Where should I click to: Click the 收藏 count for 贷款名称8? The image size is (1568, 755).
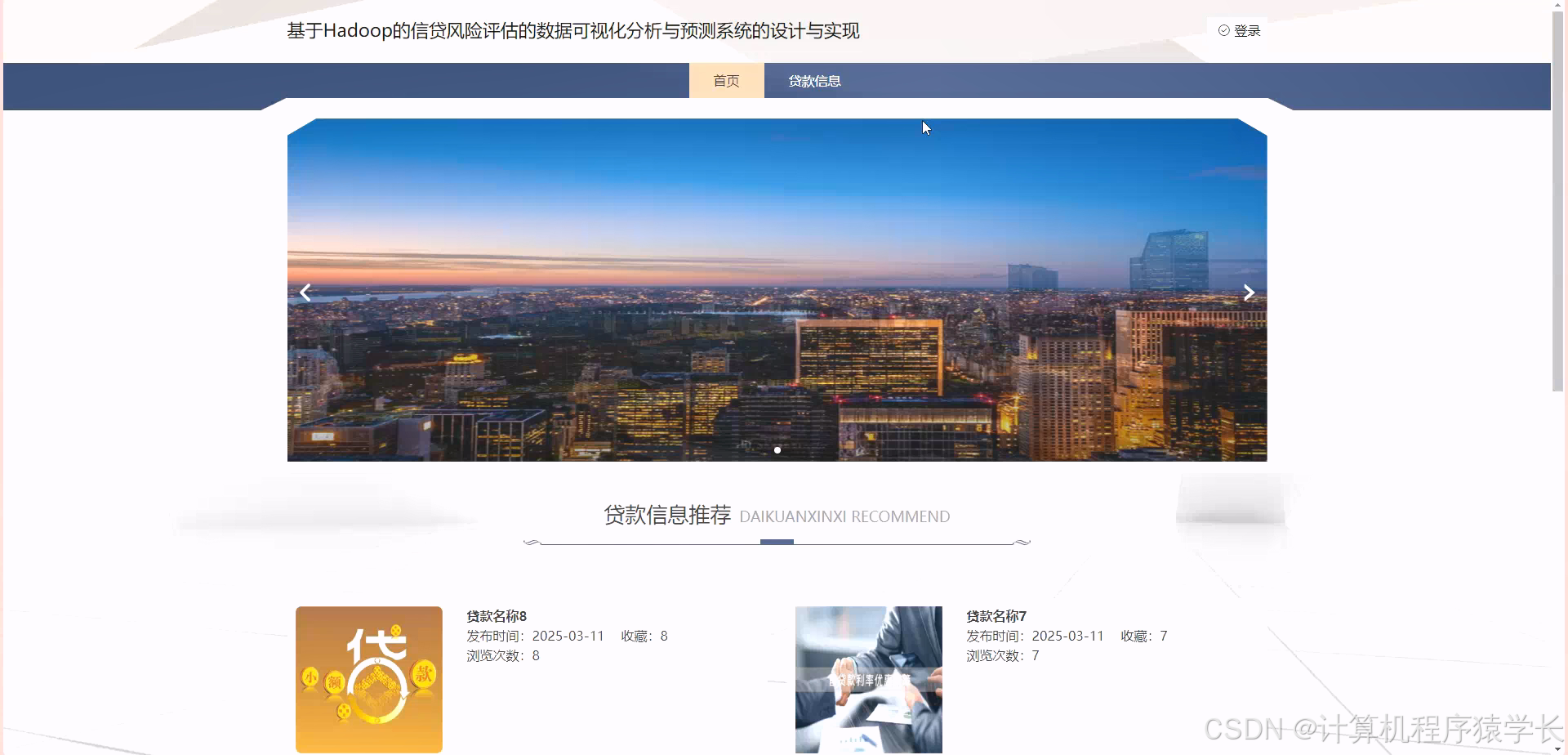(644, 635)
